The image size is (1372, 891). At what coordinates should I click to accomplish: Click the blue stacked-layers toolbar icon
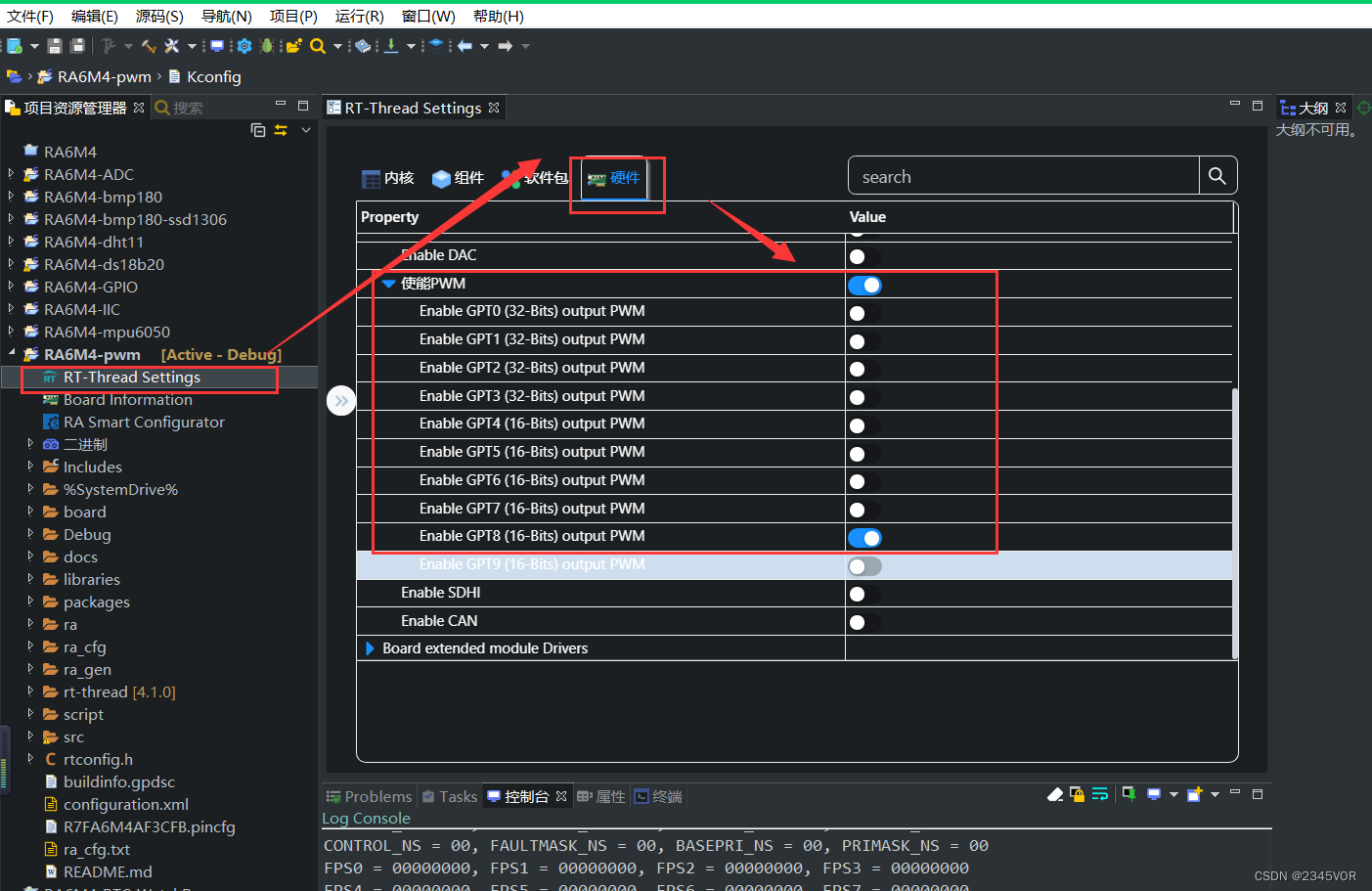click(436, 46)
